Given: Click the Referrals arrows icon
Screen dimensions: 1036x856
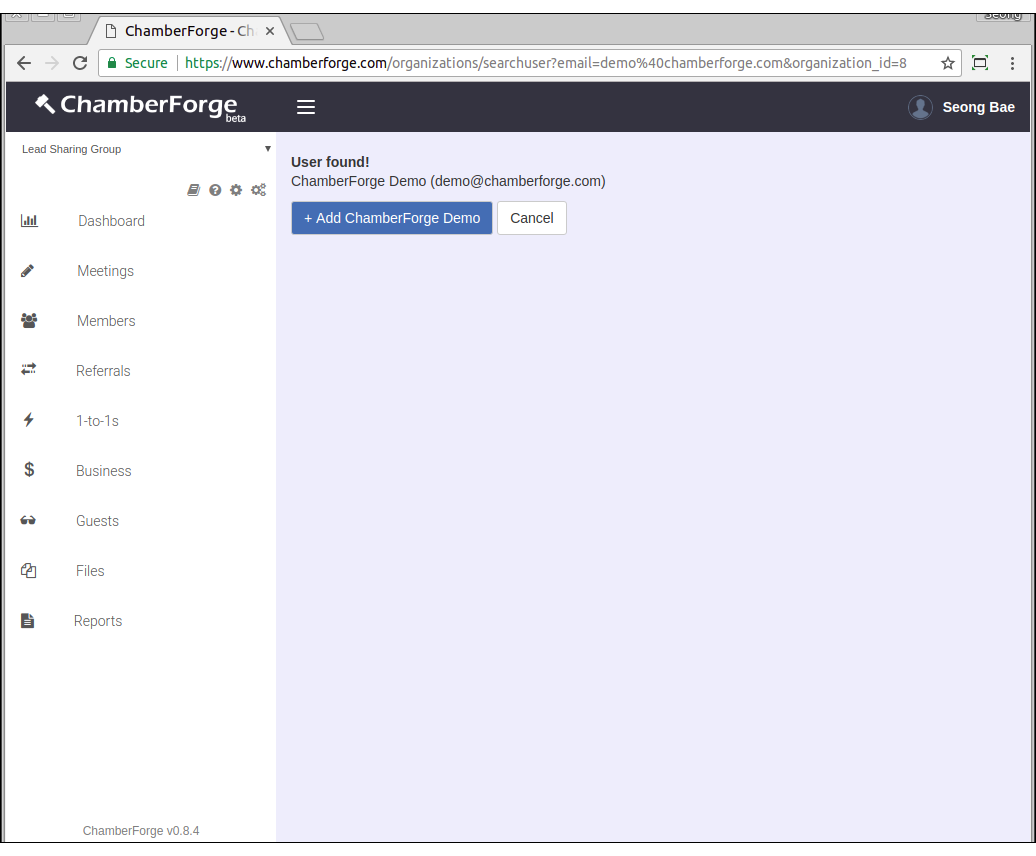Looking at the screenshot, I should (x=28, y=370).
